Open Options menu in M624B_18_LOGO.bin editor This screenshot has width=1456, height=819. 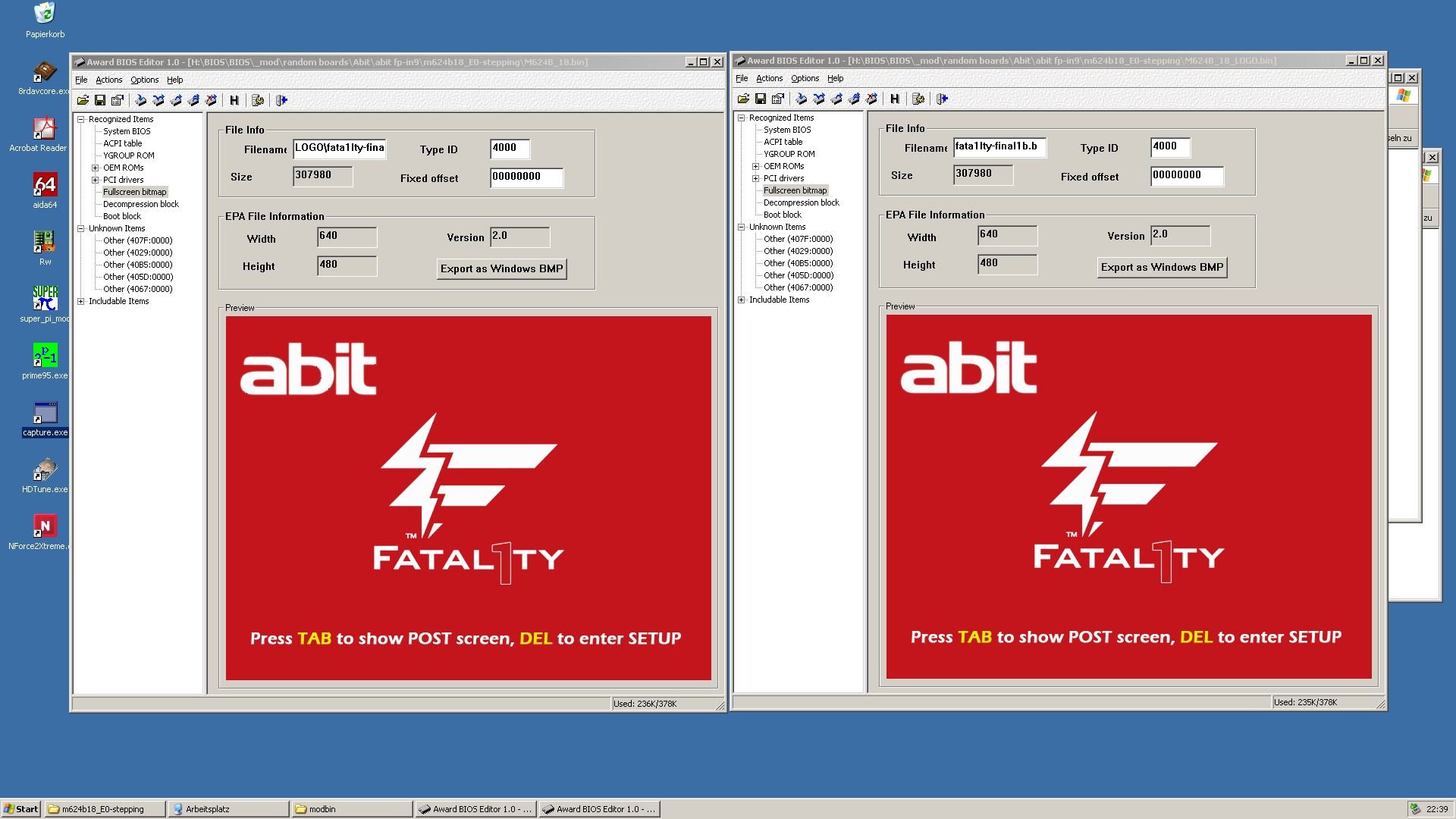805,78
